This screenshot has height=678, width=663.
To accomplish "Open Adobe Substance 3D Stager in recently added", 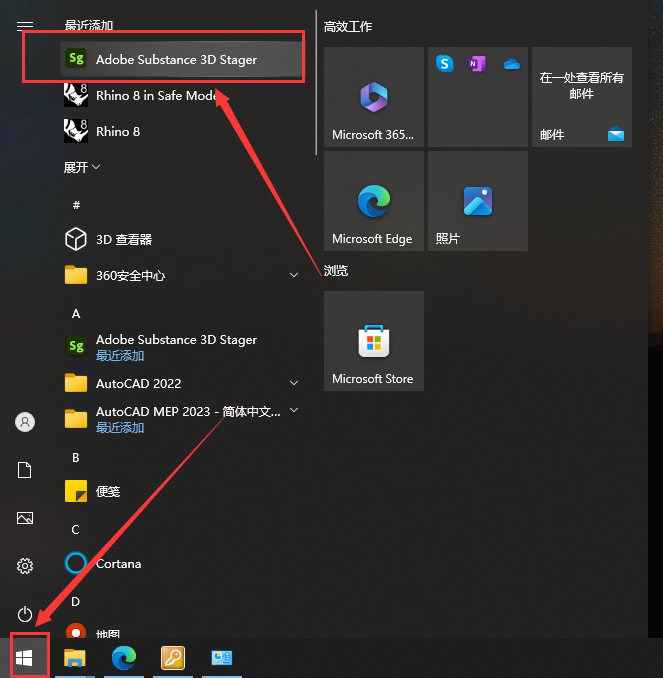I will pos(181,59).
